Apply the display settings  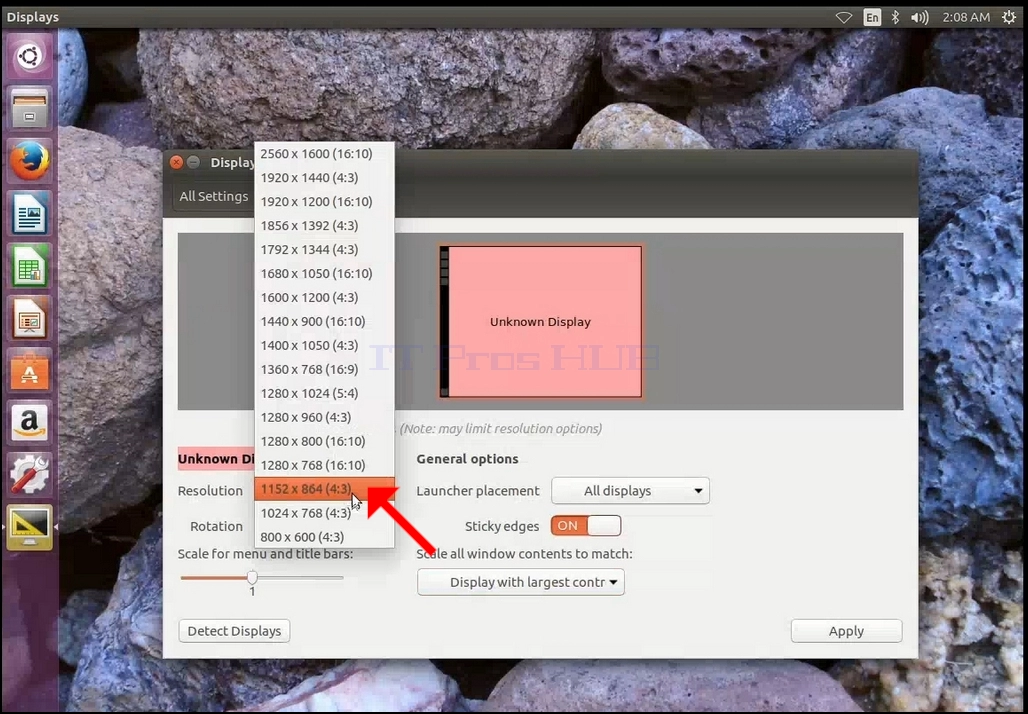tap(846, 631)
